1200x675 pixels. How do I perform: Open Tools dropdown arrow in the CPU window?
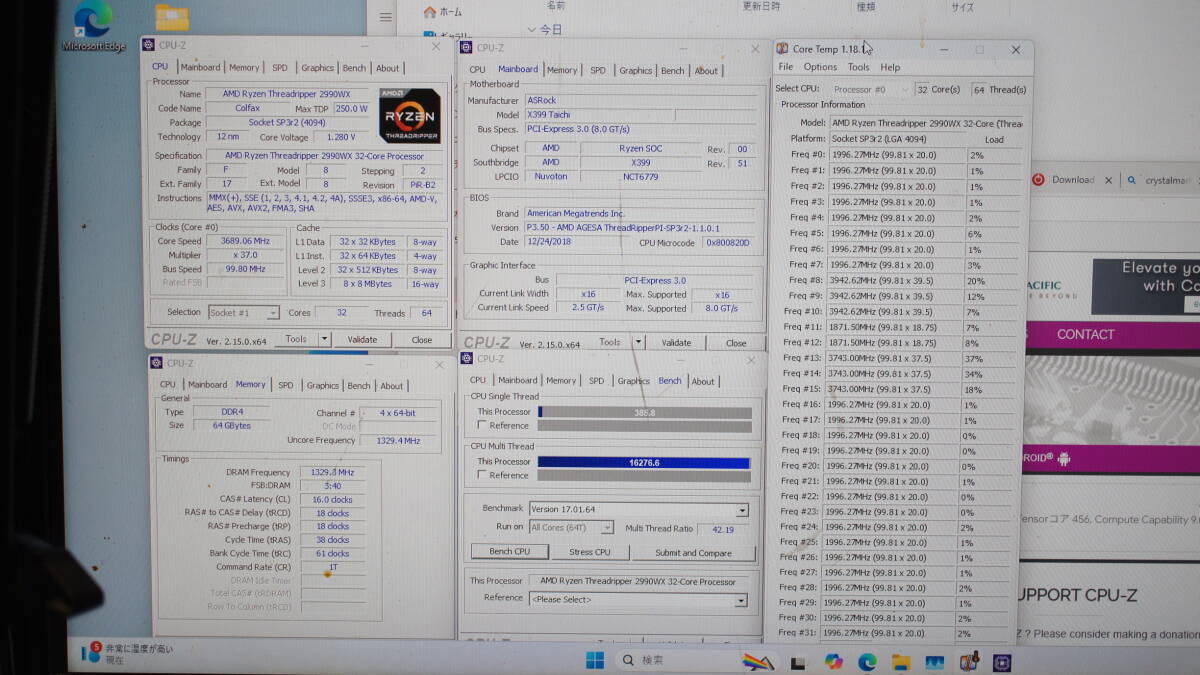pyautogui.click(x=324, y=339)
